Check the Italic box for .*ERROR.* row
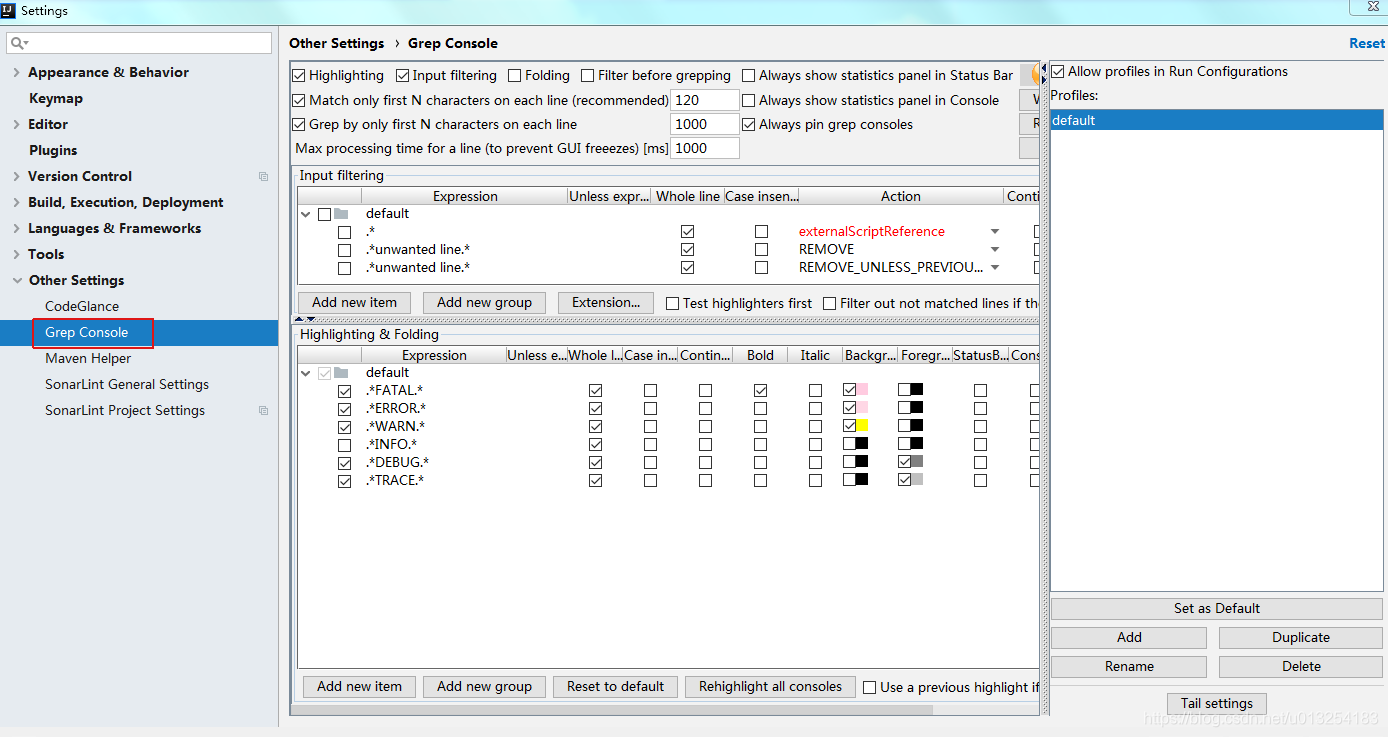Screen dimensions: 1388x737 (x=815, y=408)
